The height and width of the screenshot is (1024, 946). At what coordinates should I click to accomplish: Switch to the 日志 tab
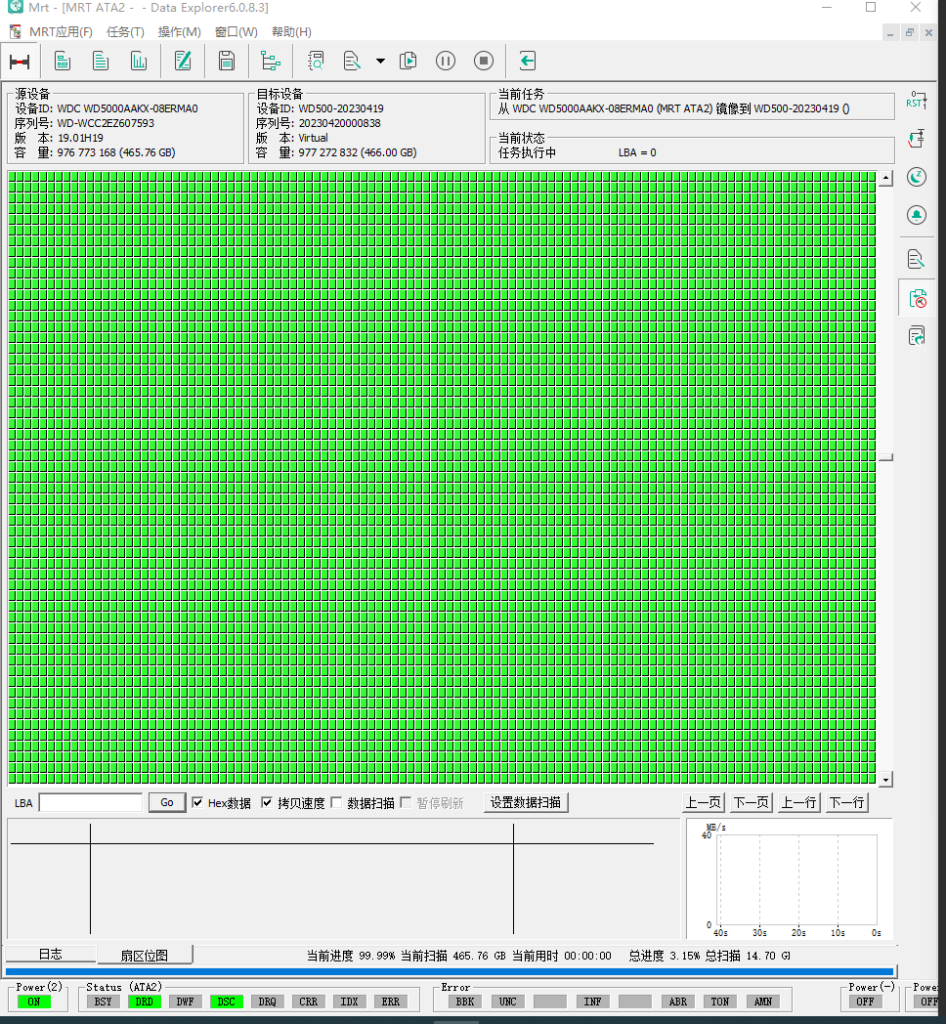(x=50, y=954)
